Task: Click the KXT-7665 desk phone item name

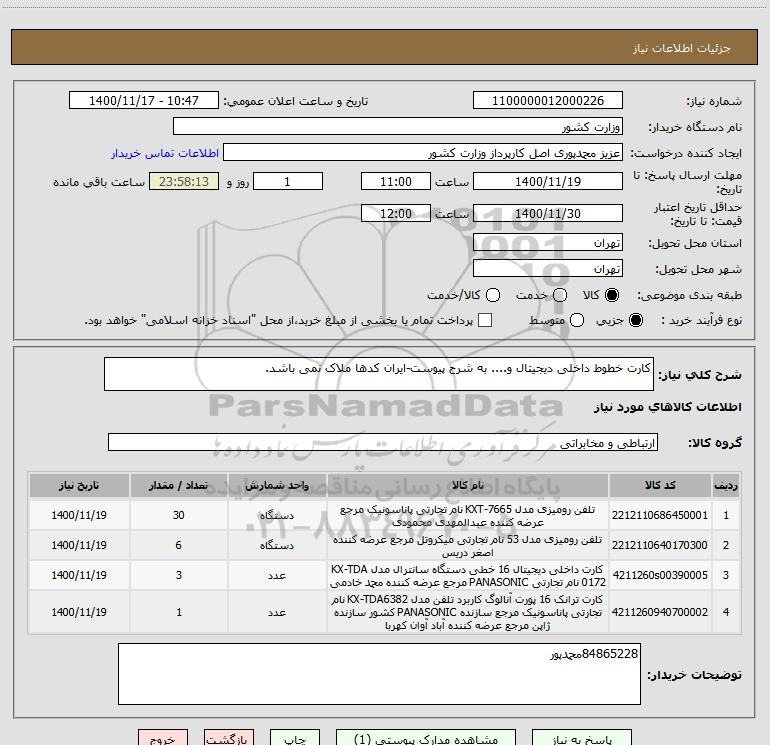Action: 468,516
